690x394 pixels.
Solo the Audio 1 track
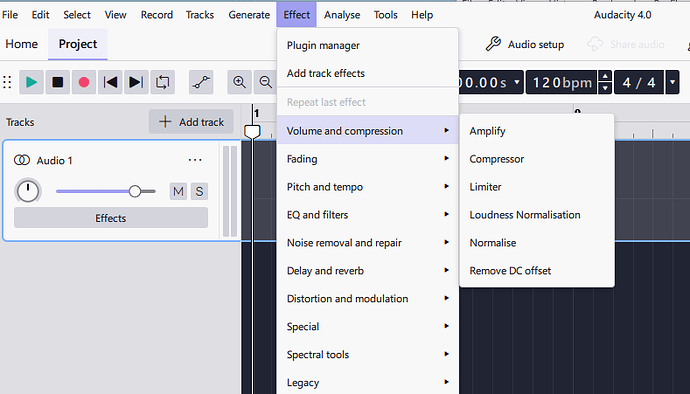[199, 191]
